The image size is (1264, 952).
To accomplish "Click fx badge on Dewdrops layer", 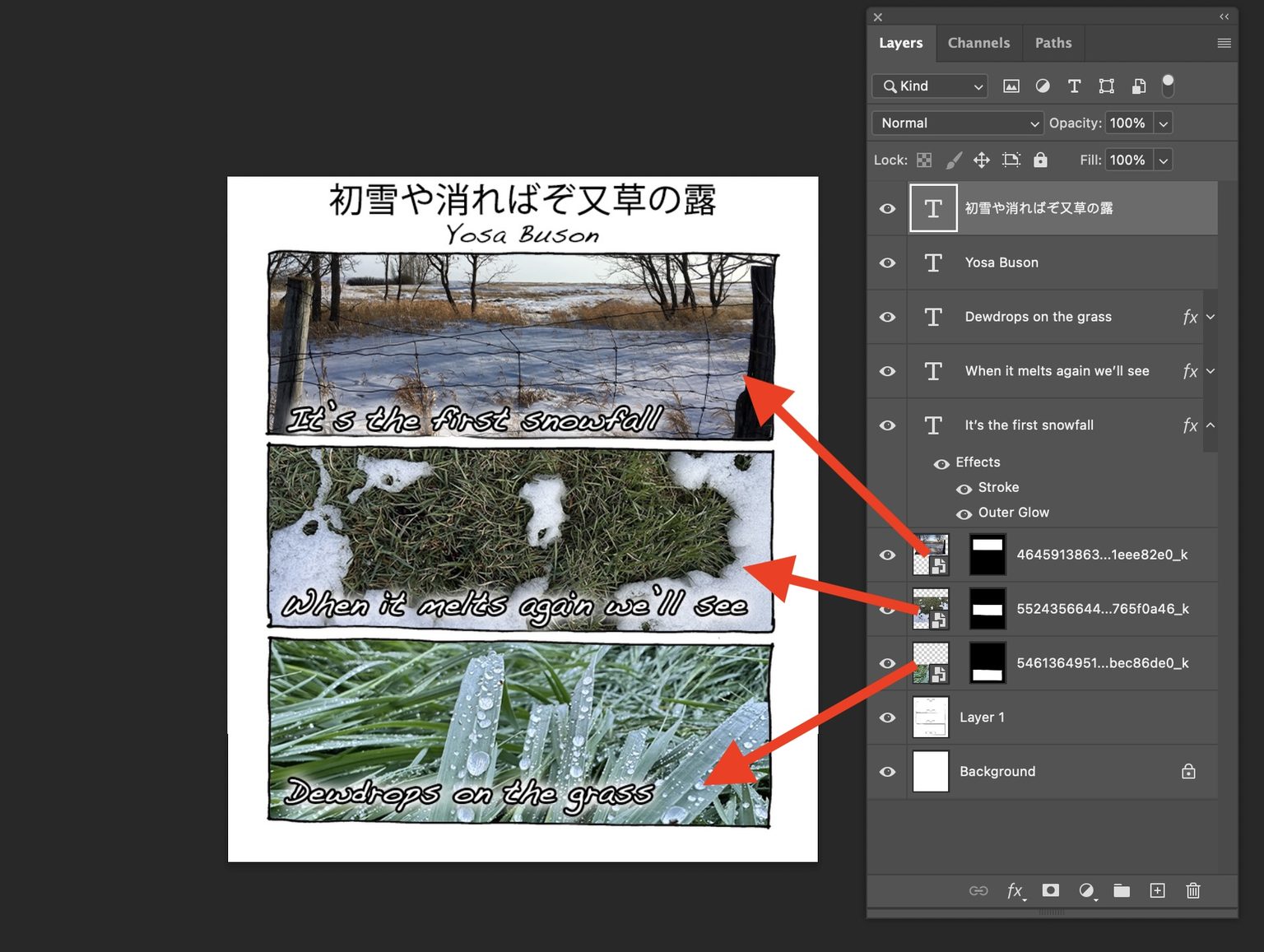I will [x=1190, y=317].
